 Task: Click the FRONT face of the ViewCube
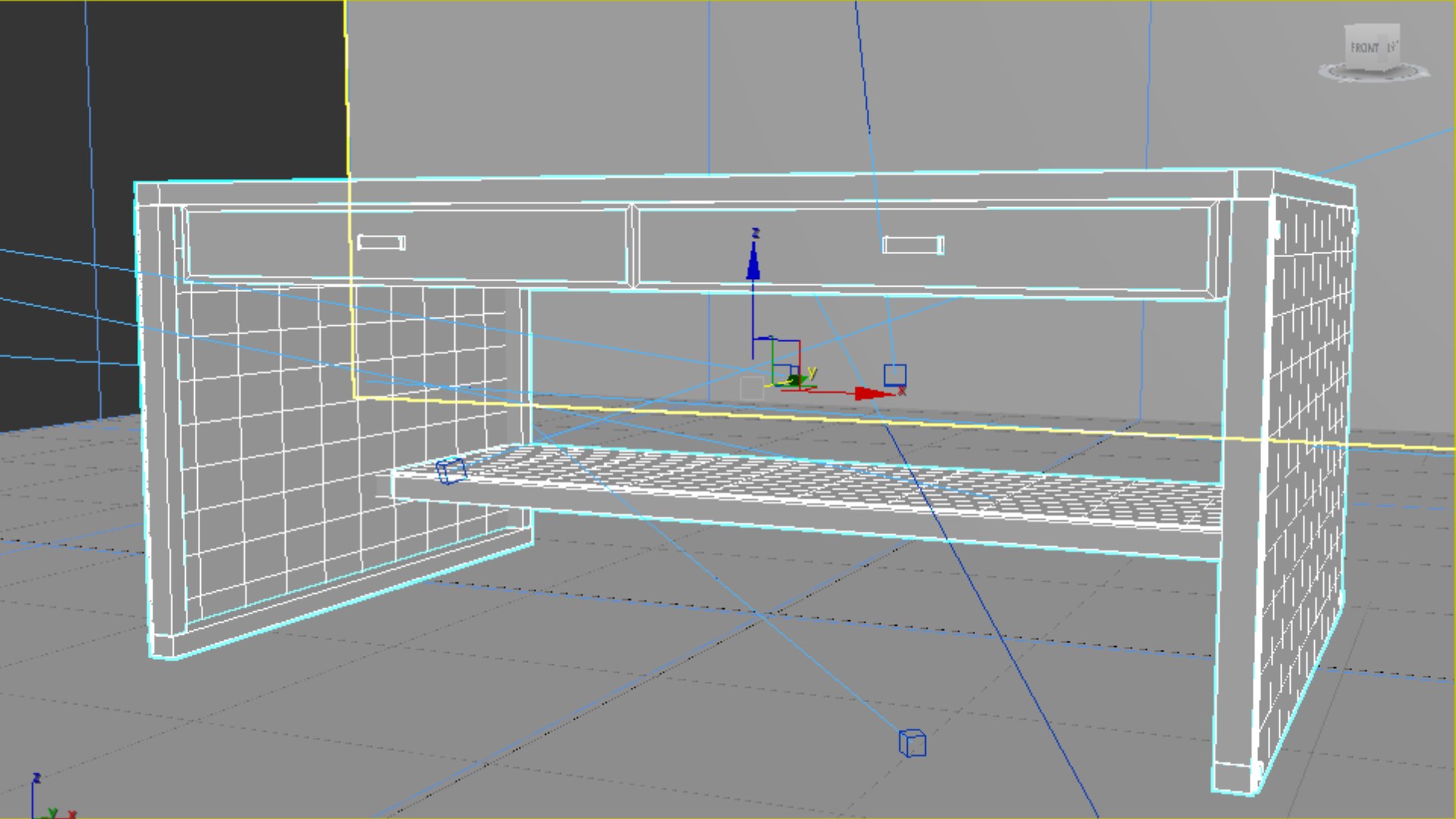[1365, 48]
